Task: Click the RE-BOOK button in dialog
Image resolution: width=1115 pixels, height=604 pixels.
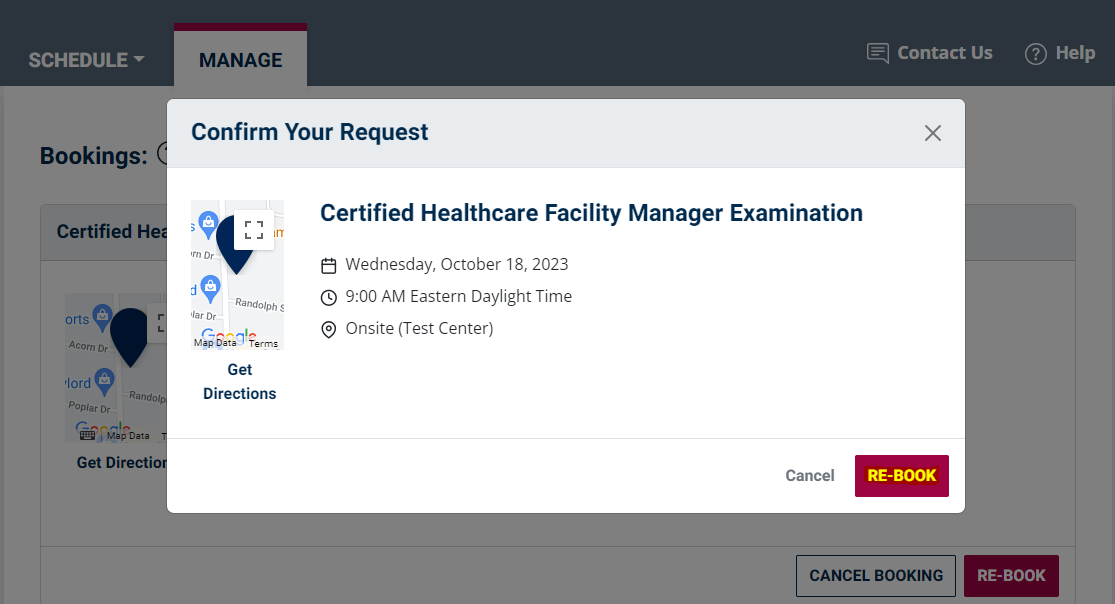Action: point(902,476)
